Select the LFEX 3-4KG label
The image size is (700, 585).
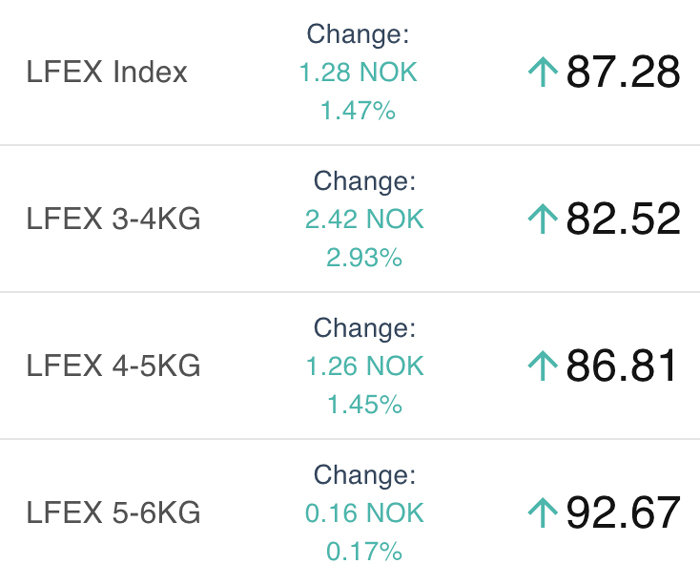(x=113, y=219)
